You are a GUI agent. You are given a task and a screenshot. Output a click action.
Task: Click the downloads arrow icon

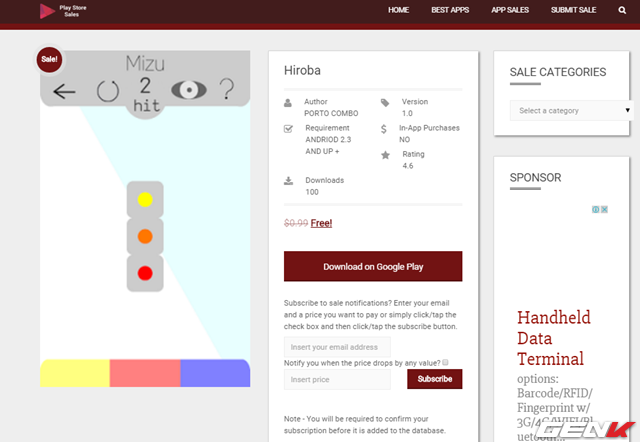tap(289, 180)
